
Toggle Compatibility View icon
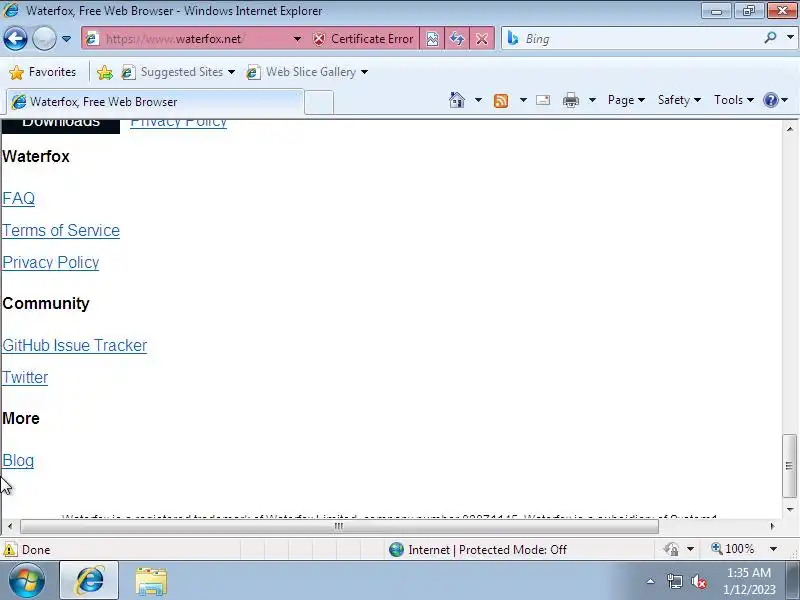[432, 39]
